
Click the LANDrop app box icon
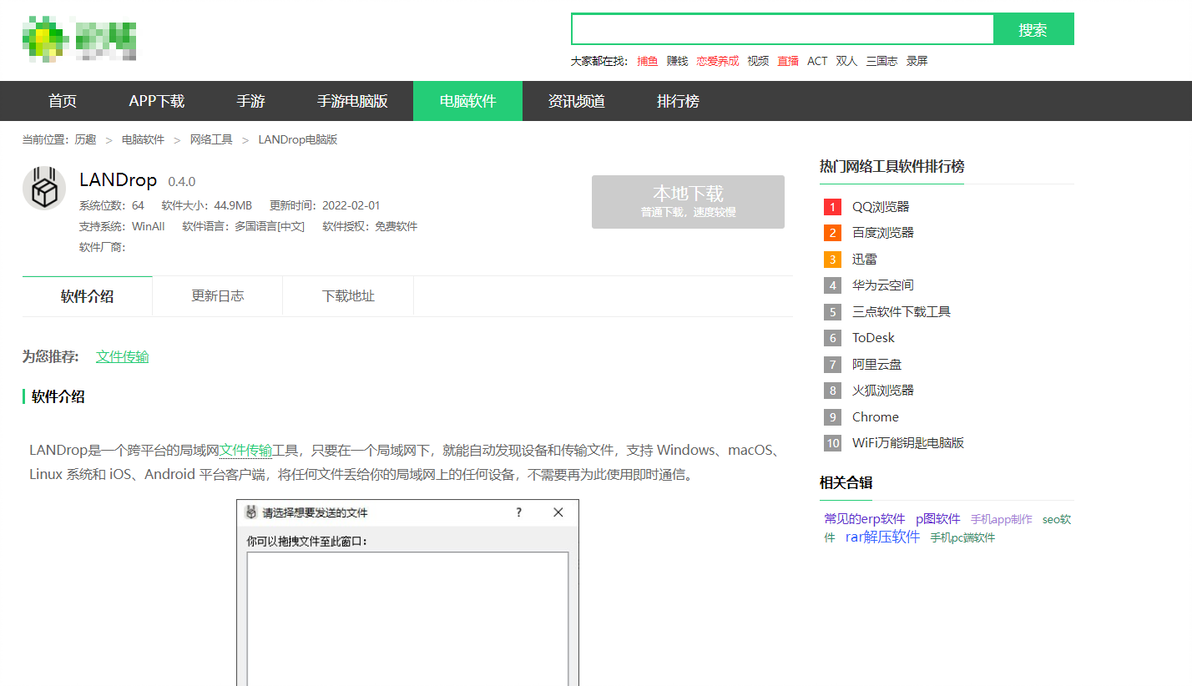point(44,188)
